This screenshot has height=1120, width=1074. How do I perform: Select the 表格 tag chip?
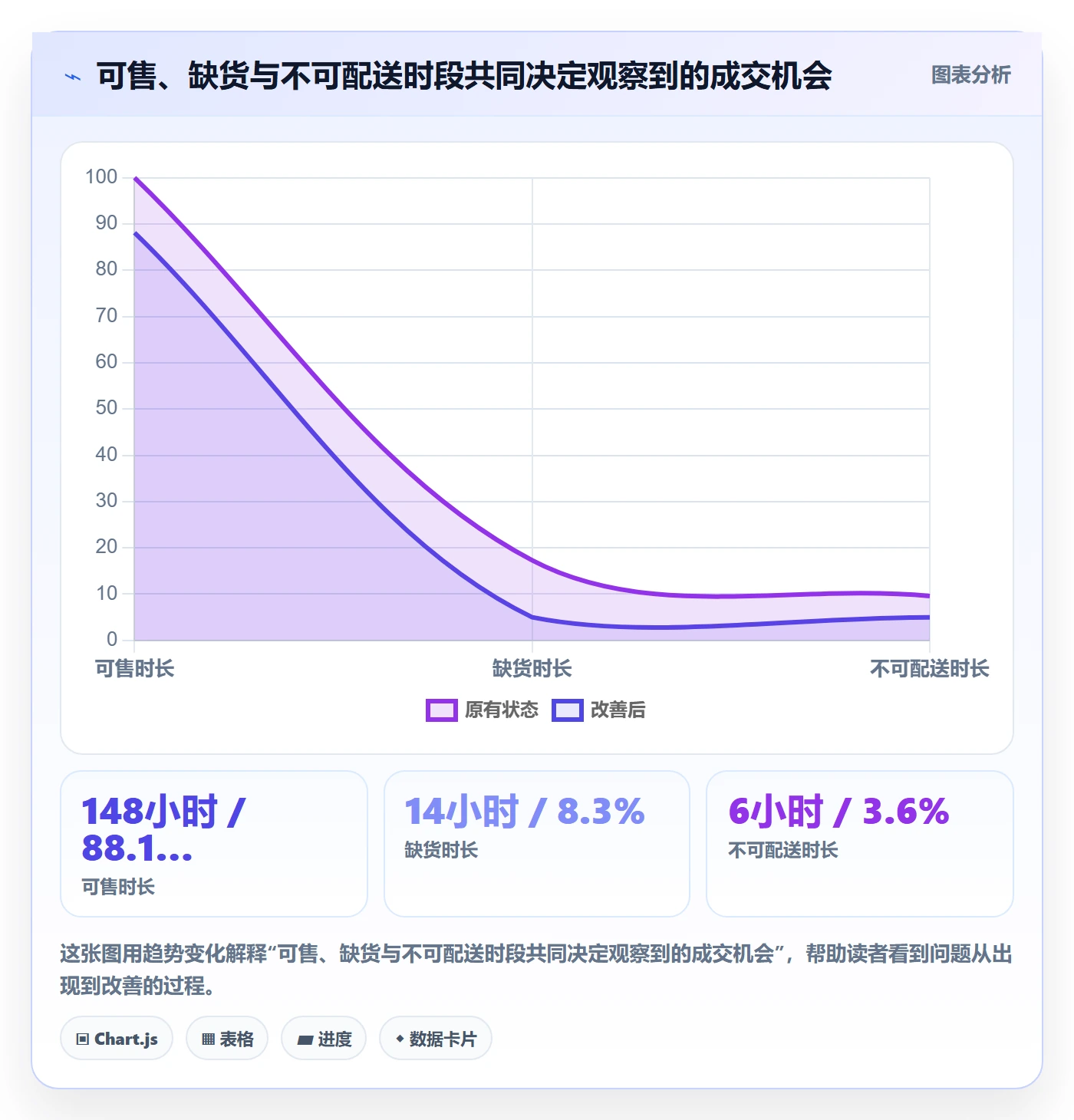click(x=227, y=1039)
